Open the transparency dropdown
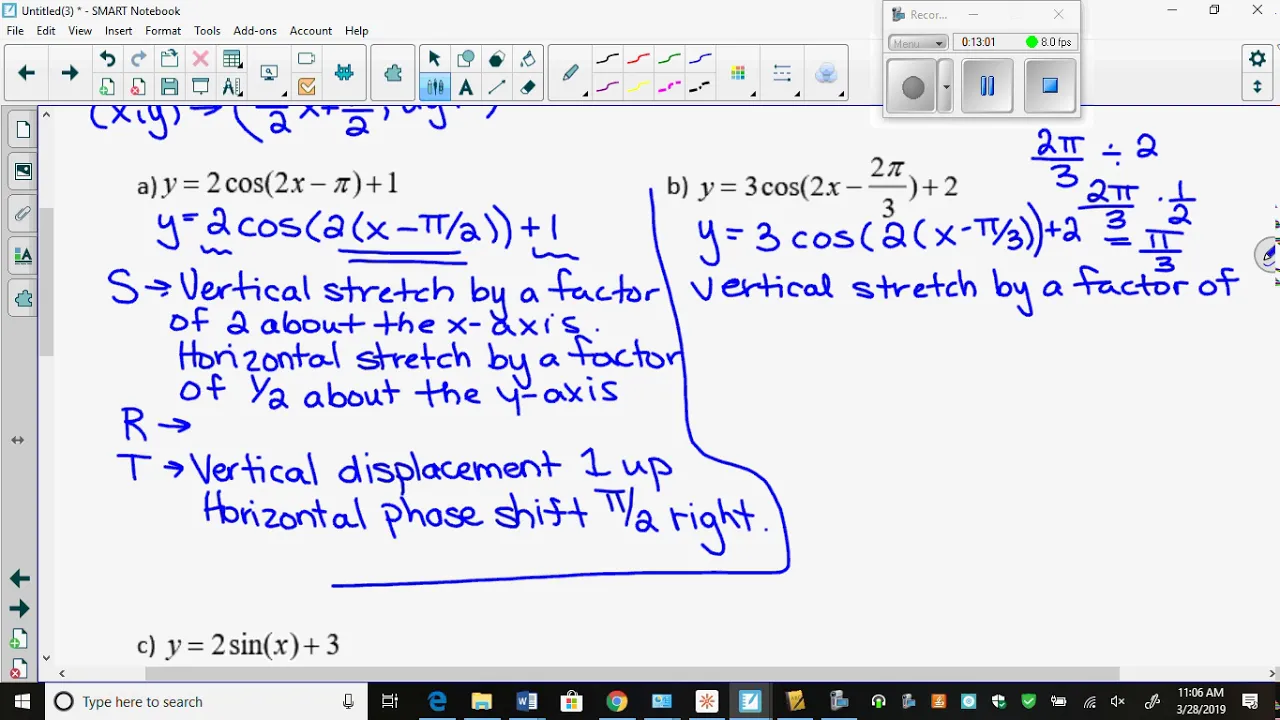 (827, 74)
